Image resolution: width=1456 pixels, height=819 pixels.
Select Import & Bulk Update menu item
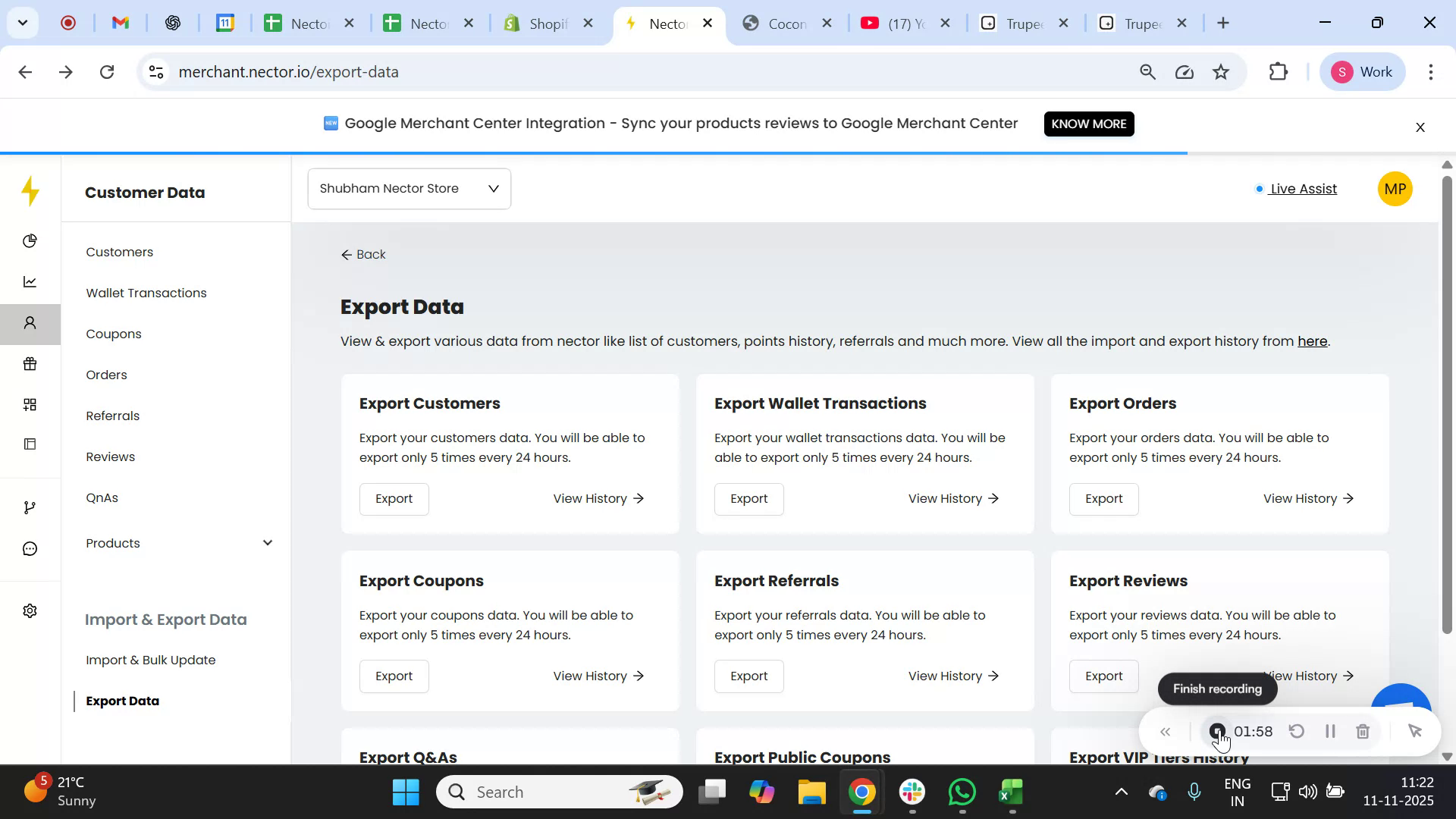pos(151,661)
